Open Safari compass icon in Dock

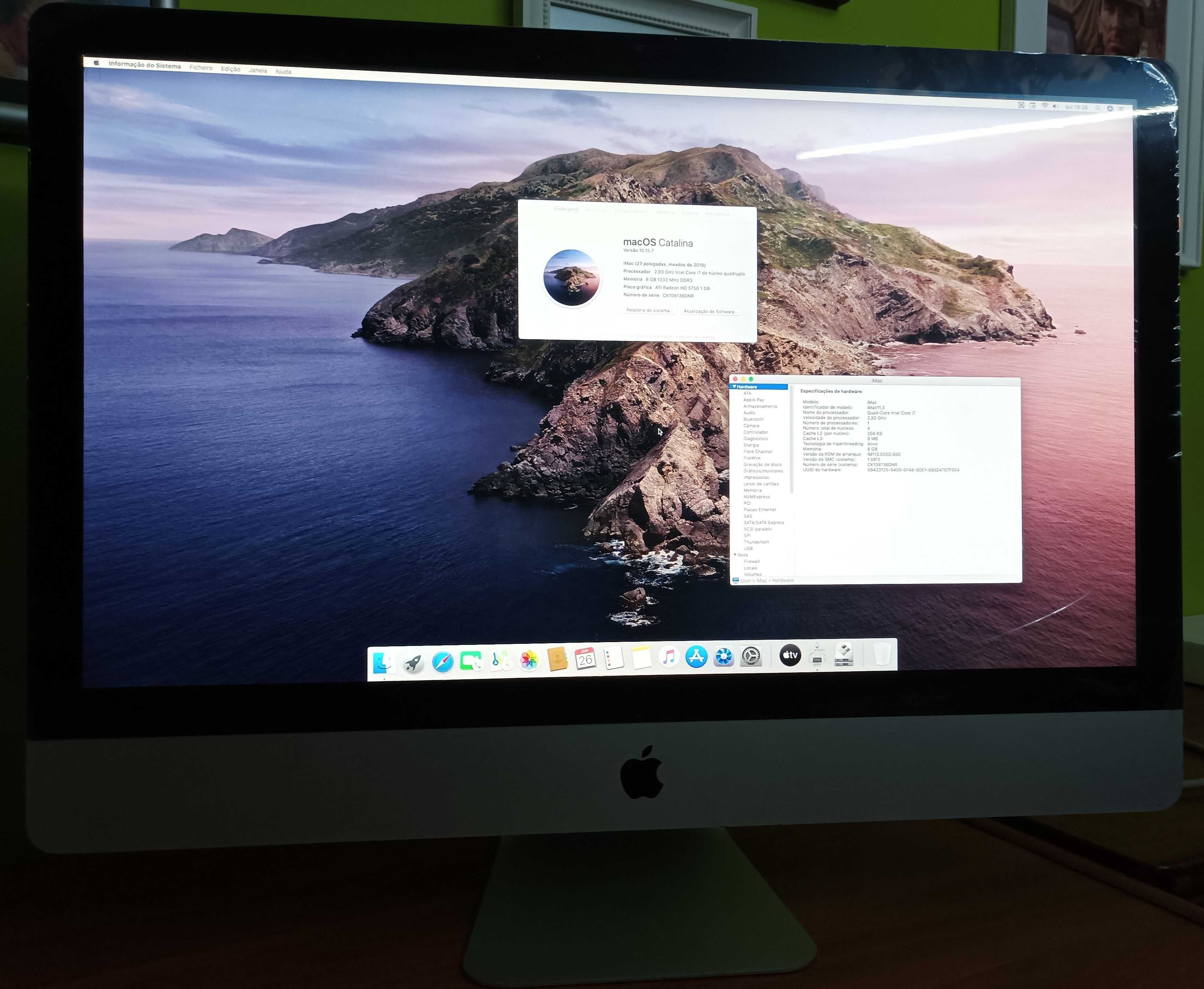click(x=443, y=662)
